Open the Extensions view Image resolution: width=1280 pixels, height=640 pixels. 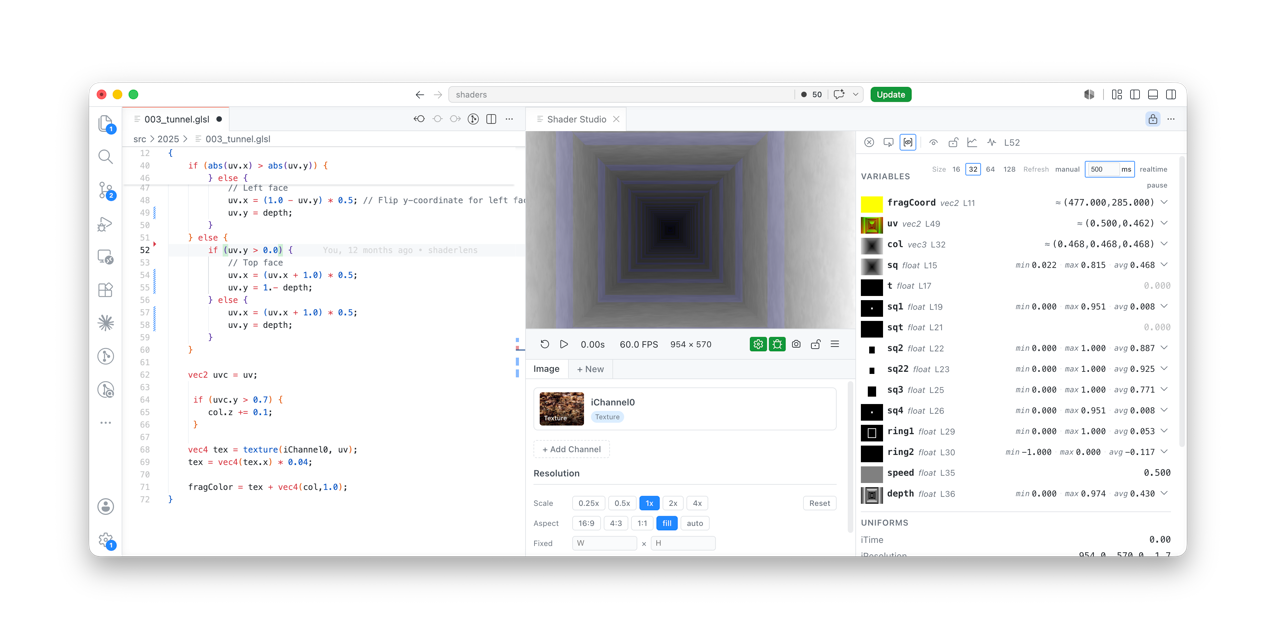coord(106,290)
